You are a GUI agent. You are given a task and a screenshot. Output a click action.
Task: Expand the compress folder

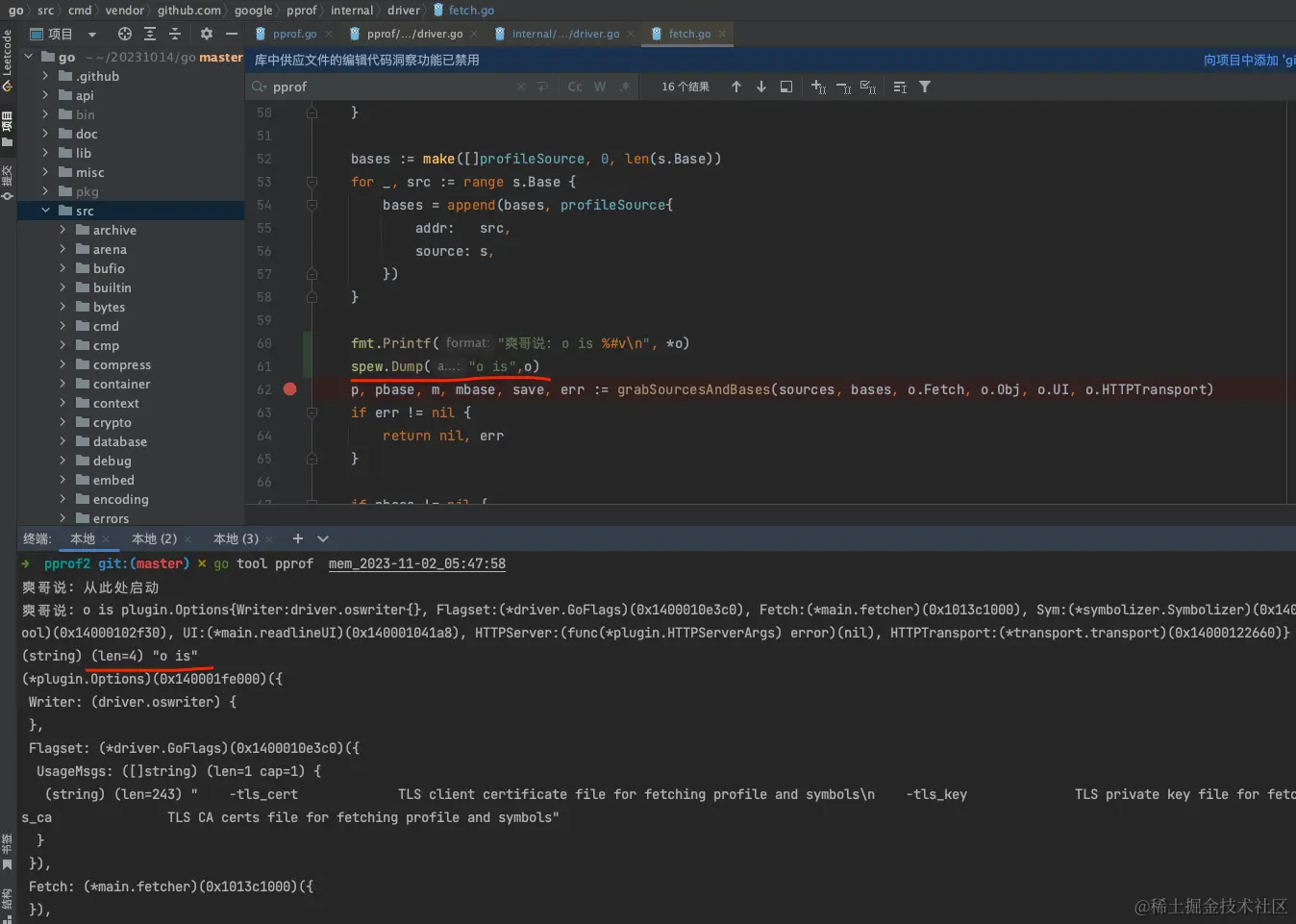pos(62,364)
